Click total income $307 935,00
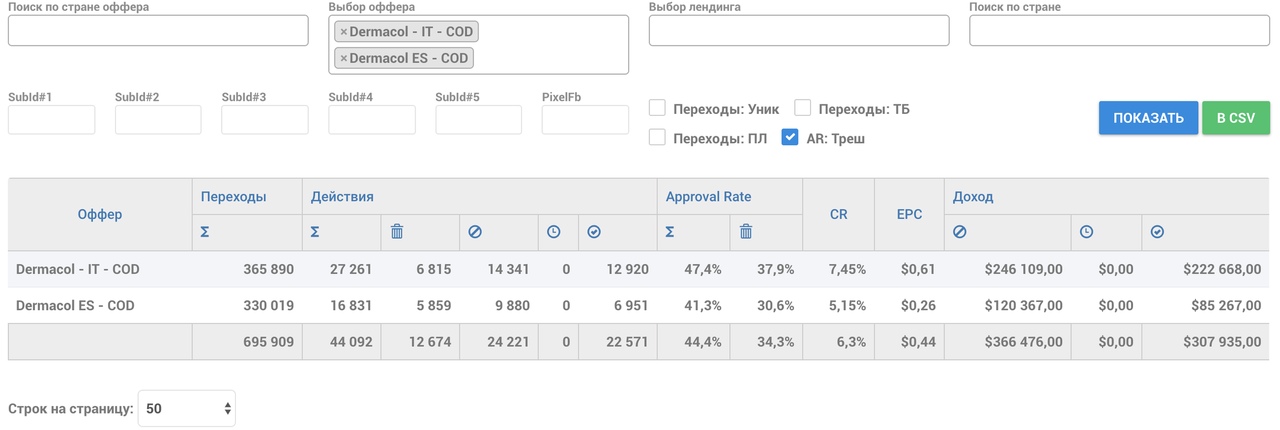Image resolution: width=1280 pixels, height=430 pixels. click(x=1222, y=341)
